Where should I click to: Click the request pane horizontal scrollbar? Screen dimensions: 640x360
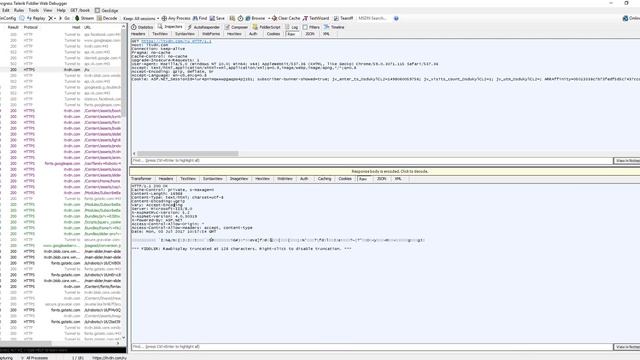coord(187,154)
